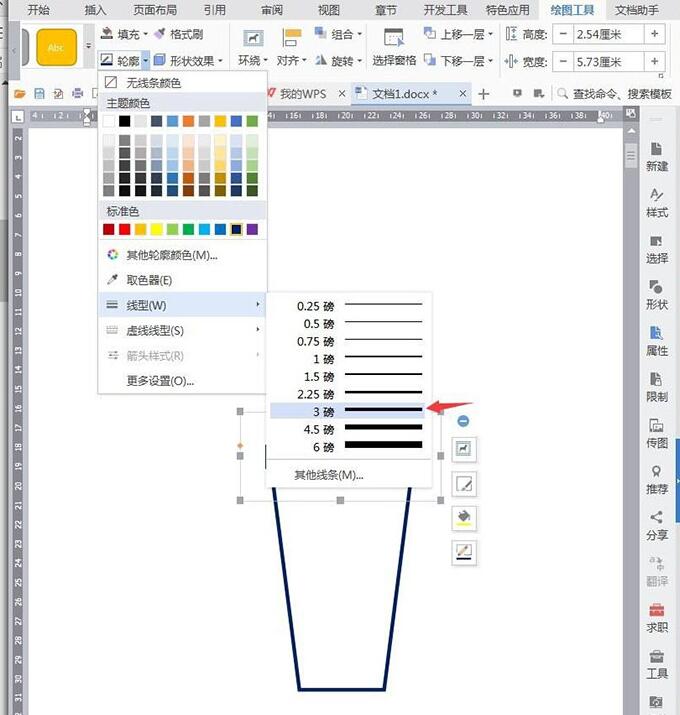The height and width of the screenshot is (715, 680).
Task: Open More Settings (更多设置) option
Action: tap(182, 380)
